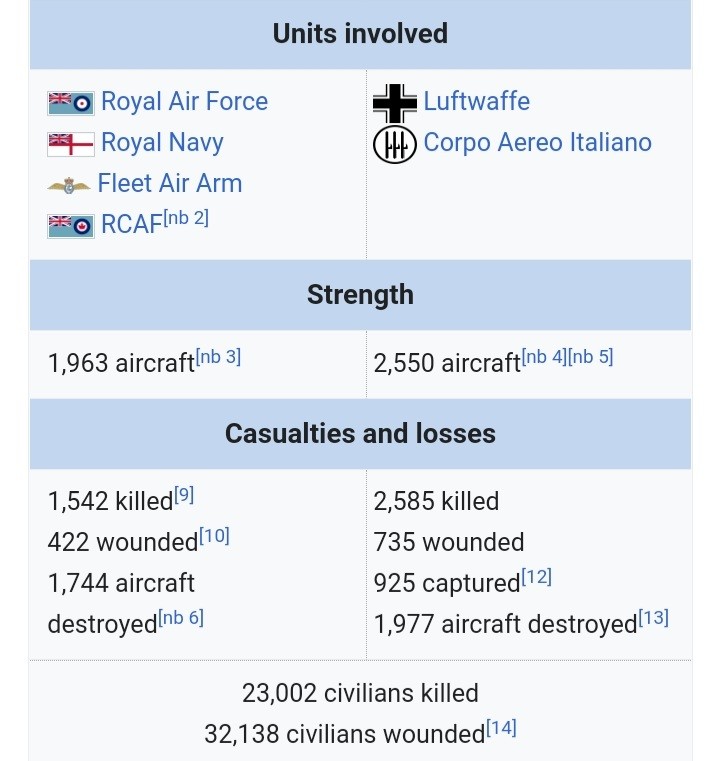Screen dimensions: 720x761
Task: View citation 9 next to 1,542 killed
Action: tap(184, 494)
